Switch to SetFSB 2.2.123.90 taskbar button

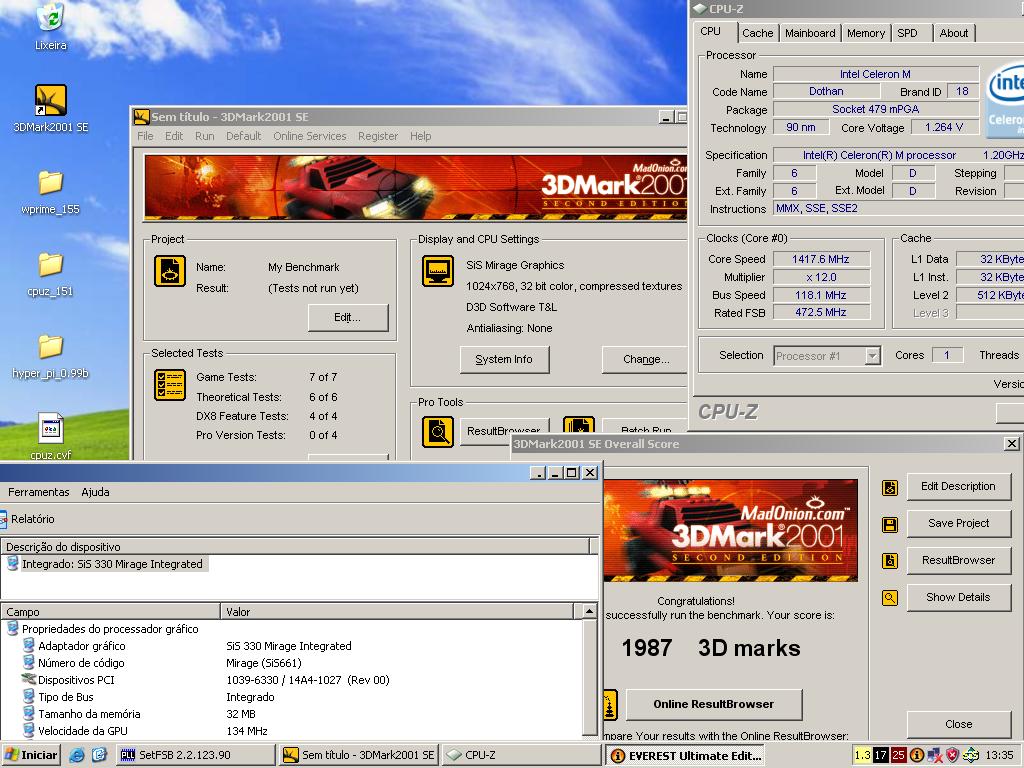click(196, 755)
